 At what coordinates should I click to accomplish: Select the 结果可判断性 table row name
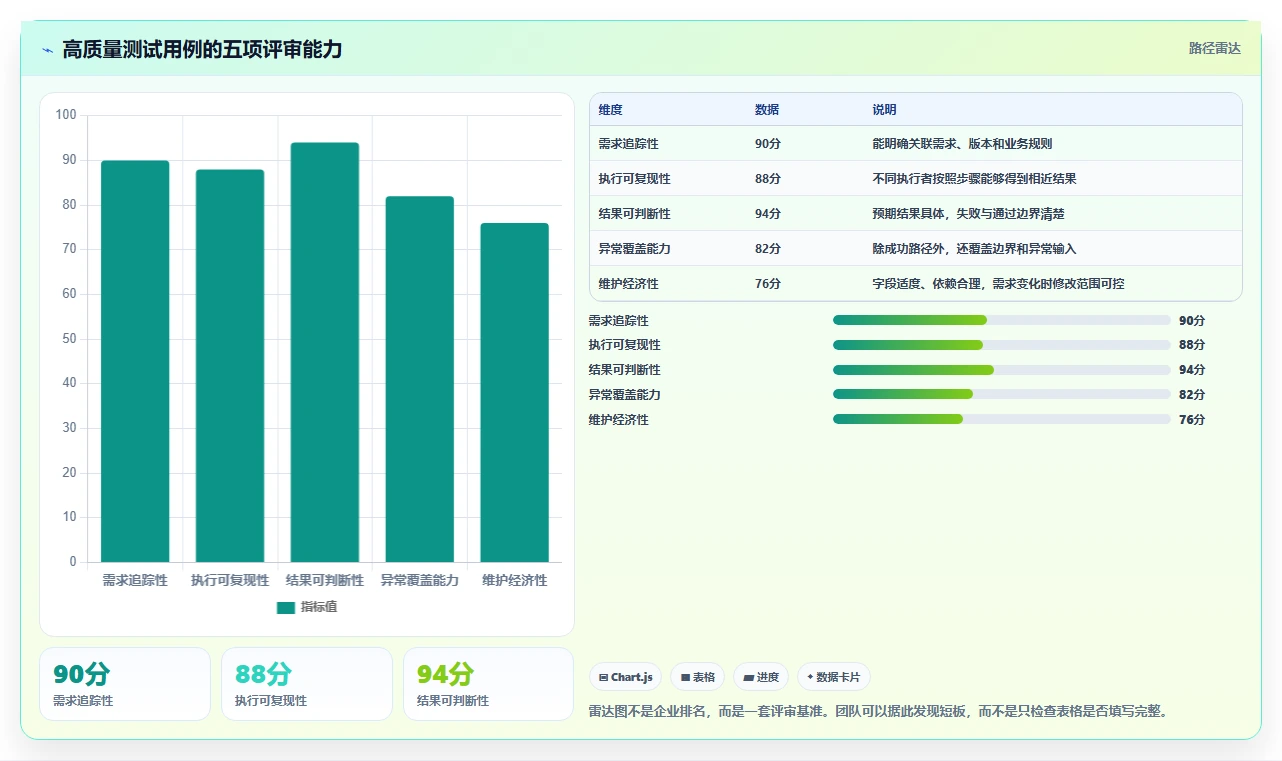pos(634,214)
